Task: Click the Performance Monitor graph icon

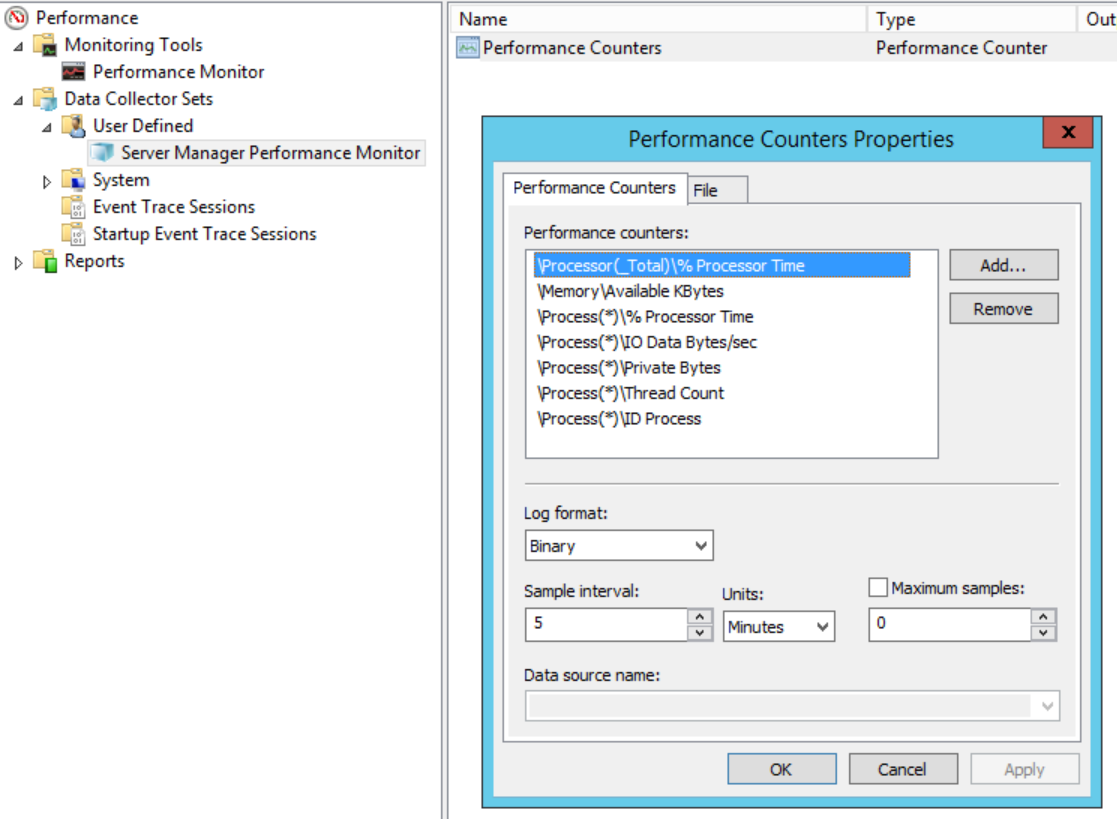Action: (x=74, y=72)
